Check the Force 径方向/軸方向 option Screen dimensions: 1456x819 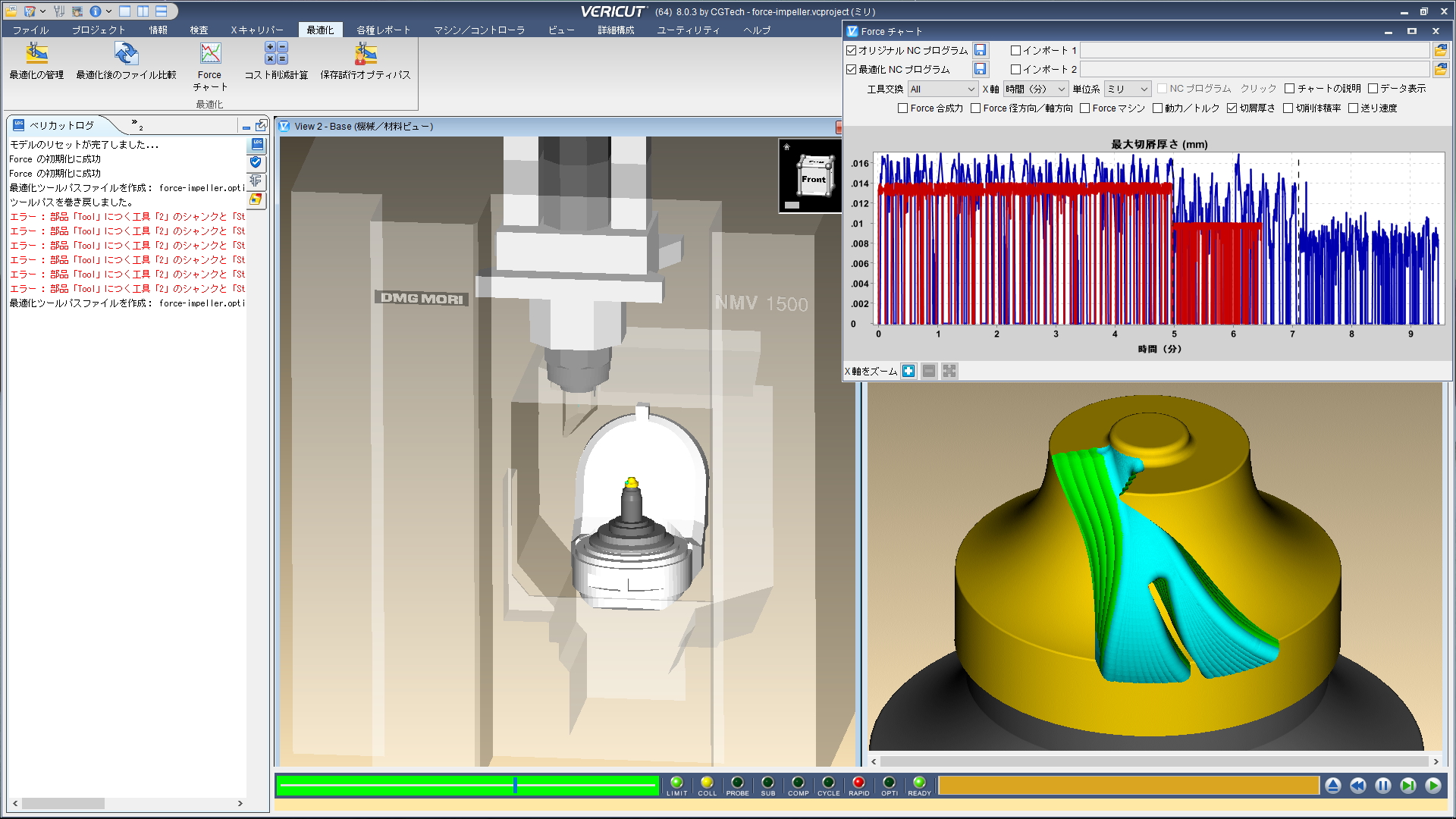(975, 108)
